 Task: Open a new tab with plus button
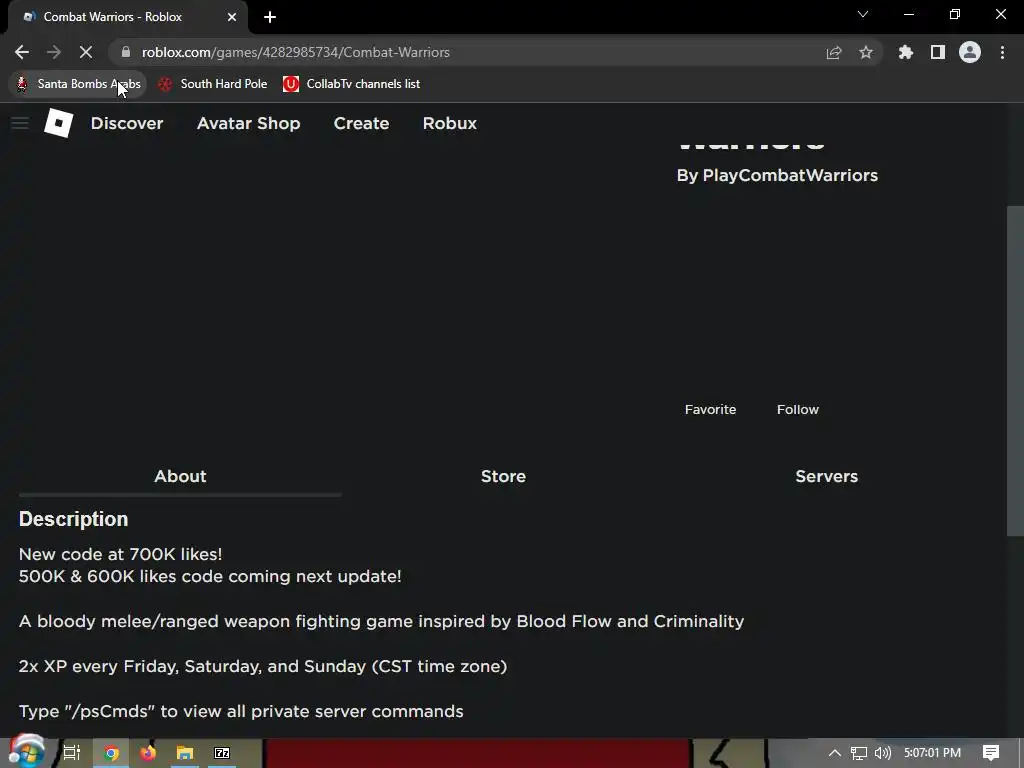click(x=270, y=17)
